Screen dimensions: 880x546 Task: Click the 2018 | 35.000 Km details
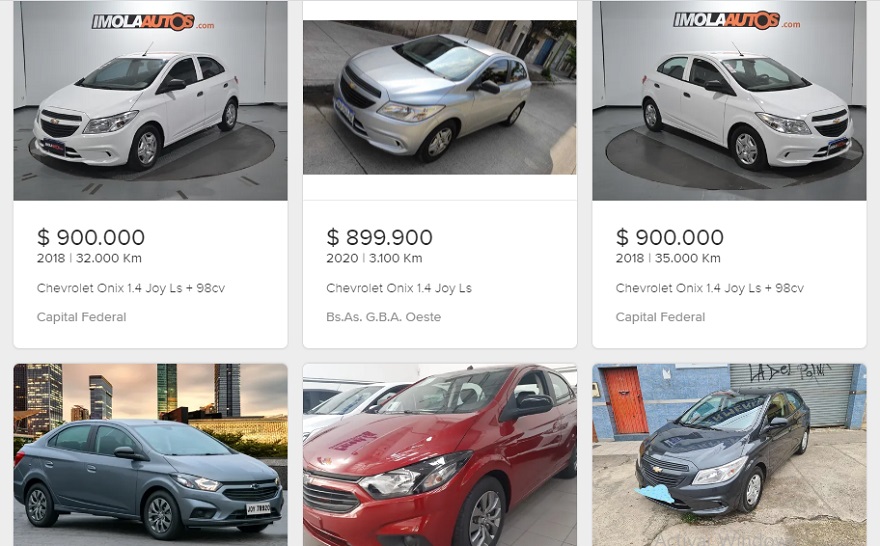668,258
